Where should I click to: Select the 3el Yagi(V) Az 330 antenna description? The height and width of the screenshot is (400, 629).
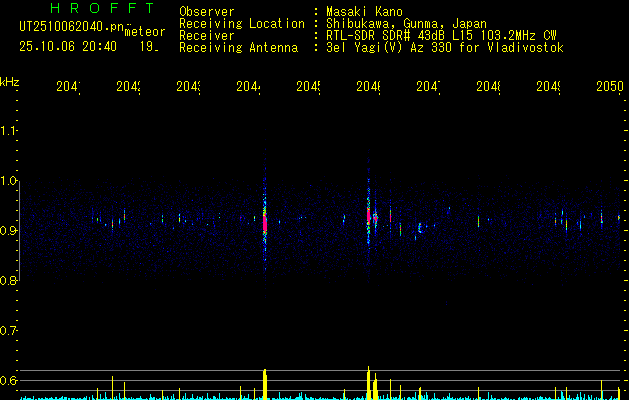click(x=445, y=48)
